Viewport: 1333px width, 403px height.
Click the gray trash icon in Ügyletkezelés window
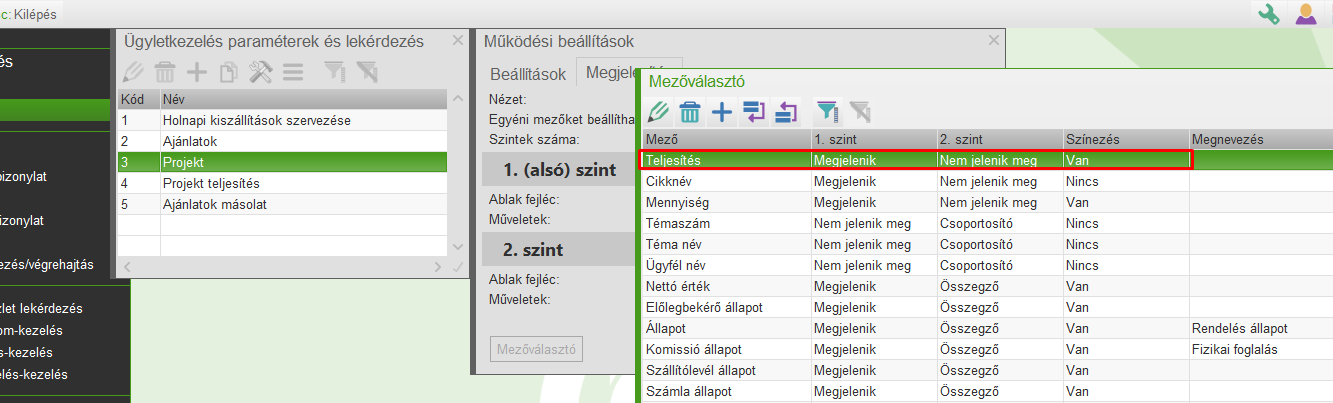pyautogui.click(x=165, y=72)
